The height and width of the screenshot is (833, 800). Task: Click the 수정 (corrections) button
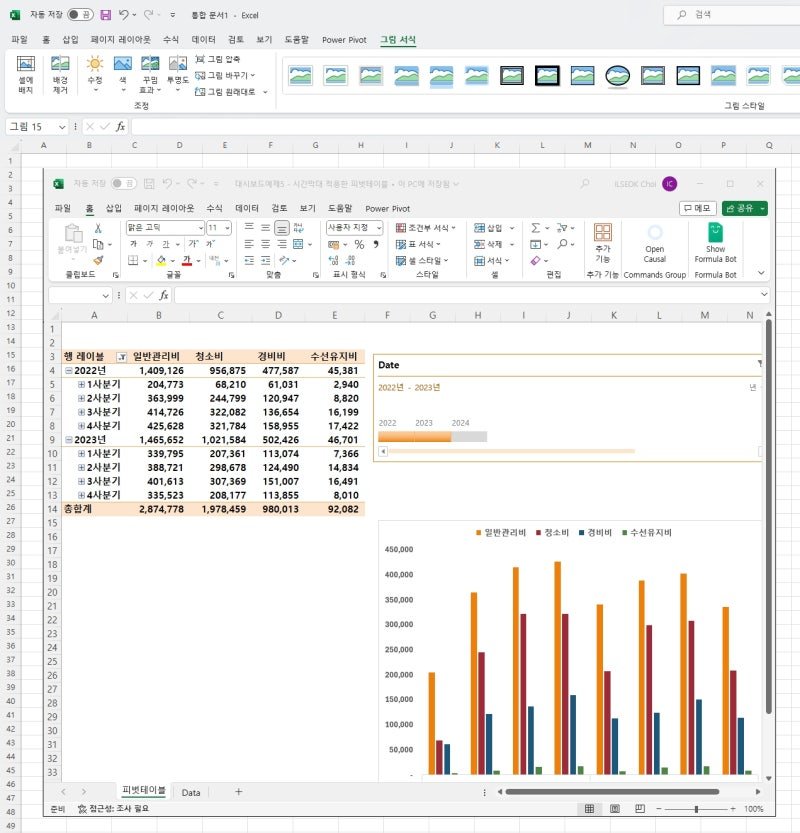click(x=95, y=74)
